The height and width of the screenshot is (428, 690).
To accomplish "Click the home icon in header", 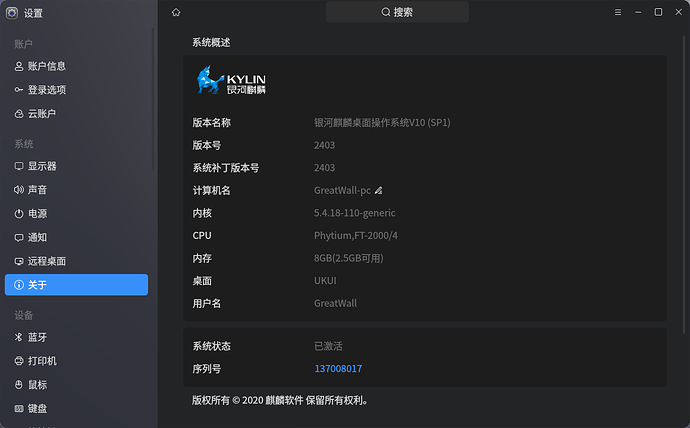I will [x=176, y=12].
